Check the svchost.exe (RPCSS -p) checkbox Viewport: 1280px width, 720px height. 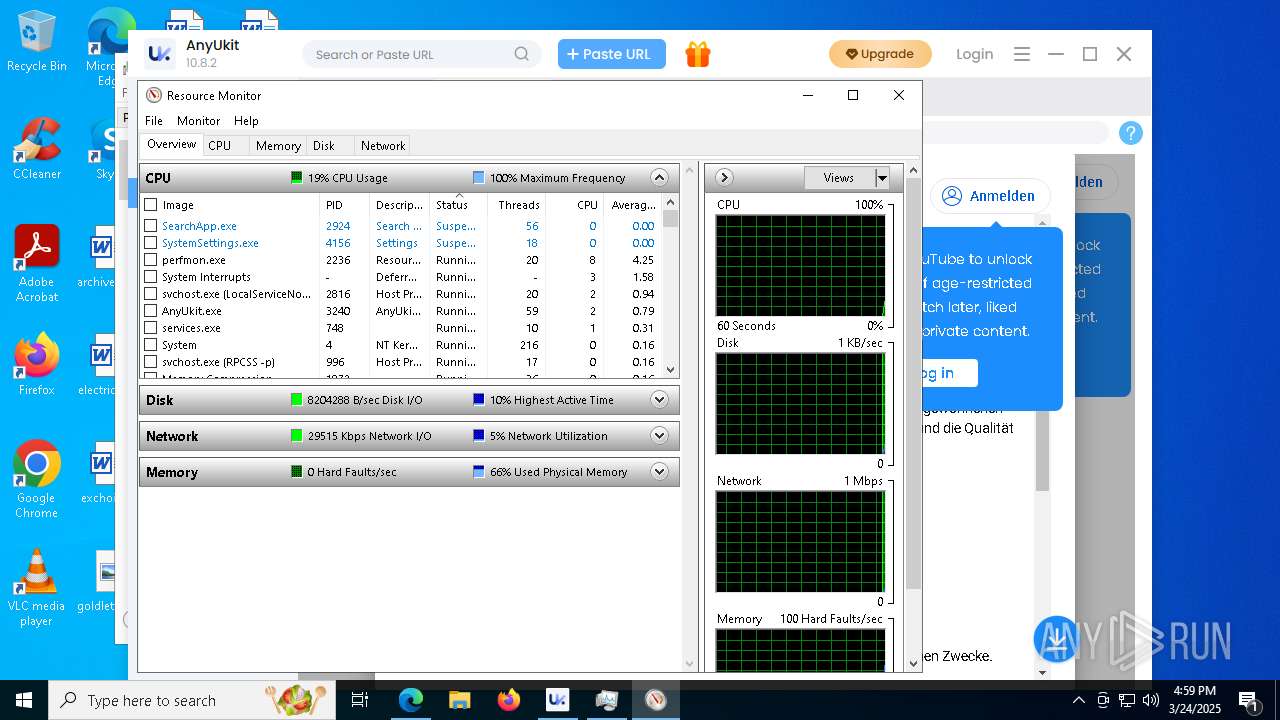pyautogui.click(x=151, y=362)
